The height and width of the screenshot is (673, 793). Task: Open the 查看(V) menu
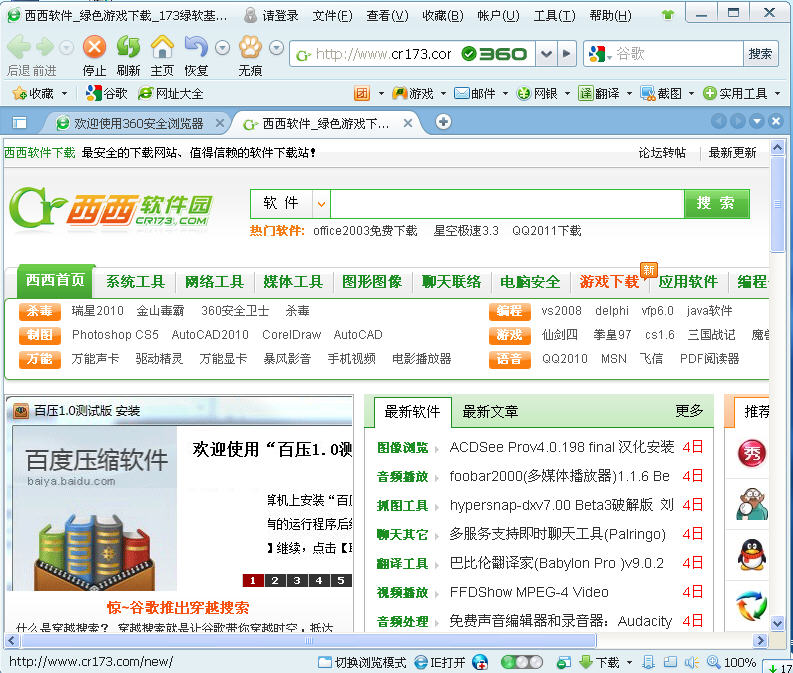[x=387, y=16]
